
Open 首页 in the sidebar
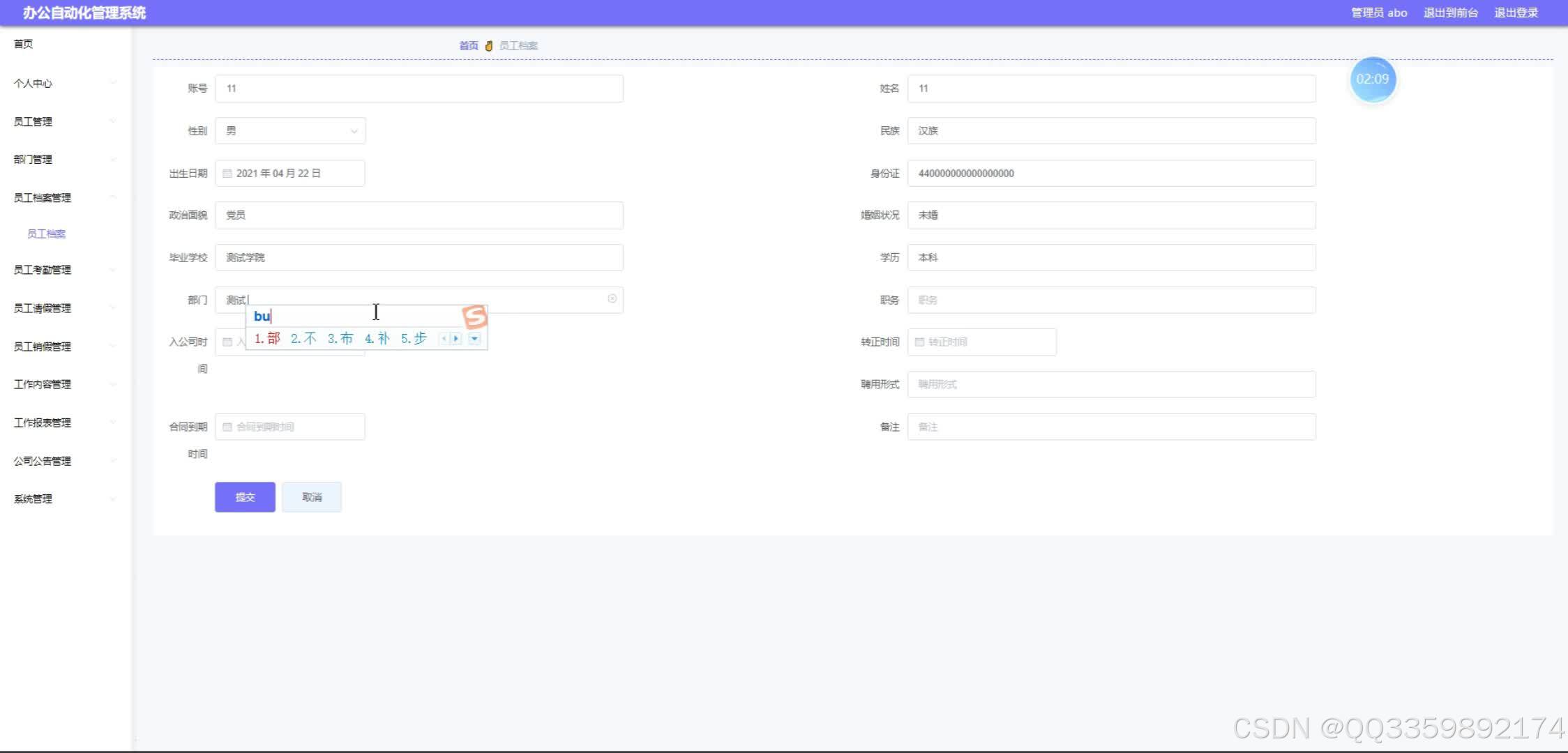coord(24,44)
